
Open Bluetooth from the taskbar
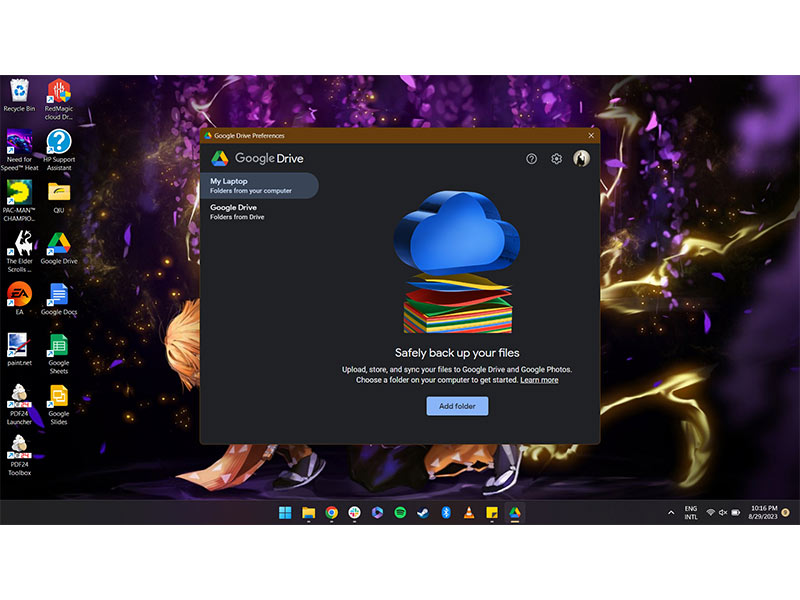pyautogui.click(x=446, y=513)
